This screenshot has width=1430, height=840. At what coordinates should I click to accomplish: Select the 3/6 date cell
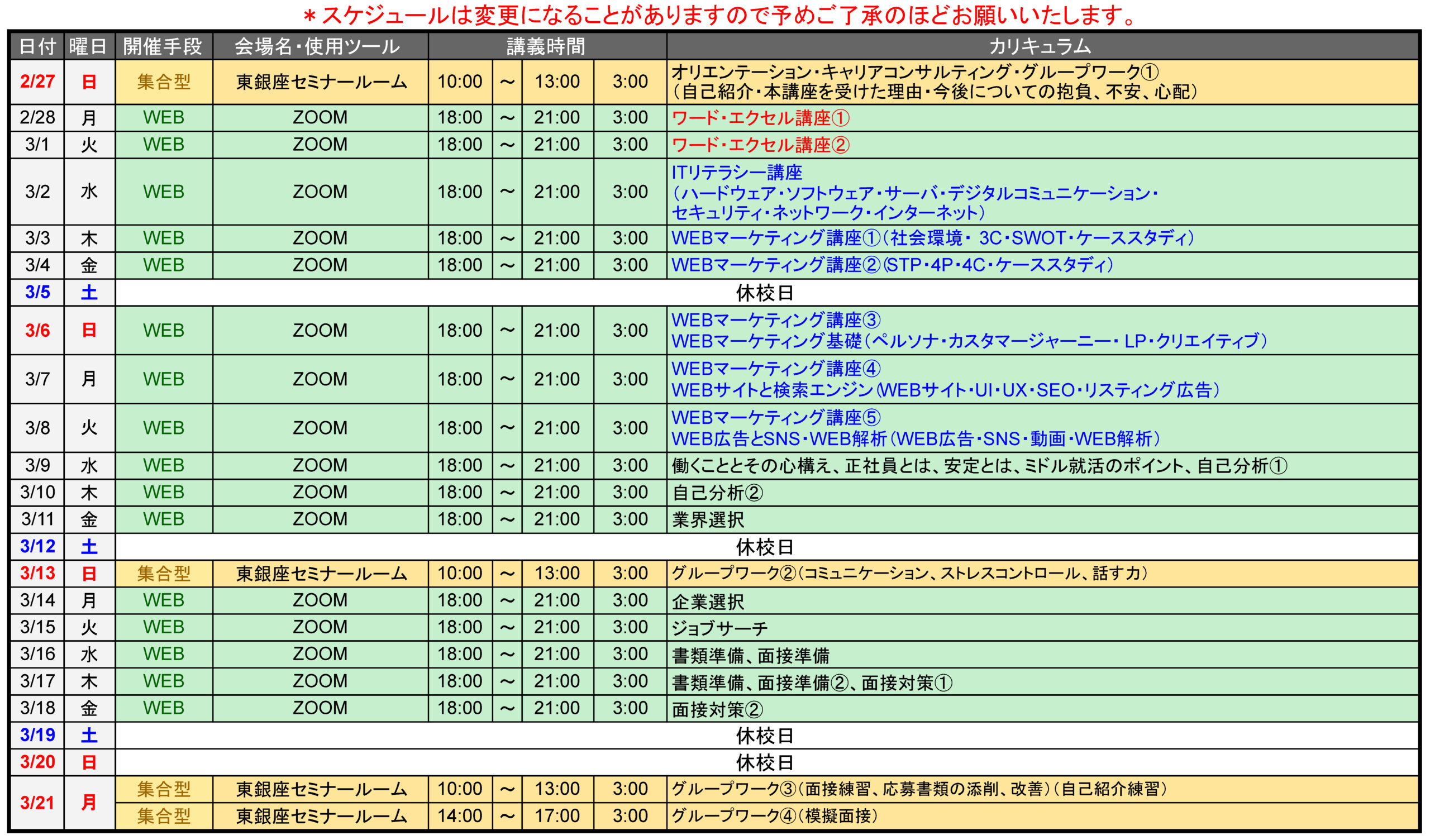[x=37, y=330]
